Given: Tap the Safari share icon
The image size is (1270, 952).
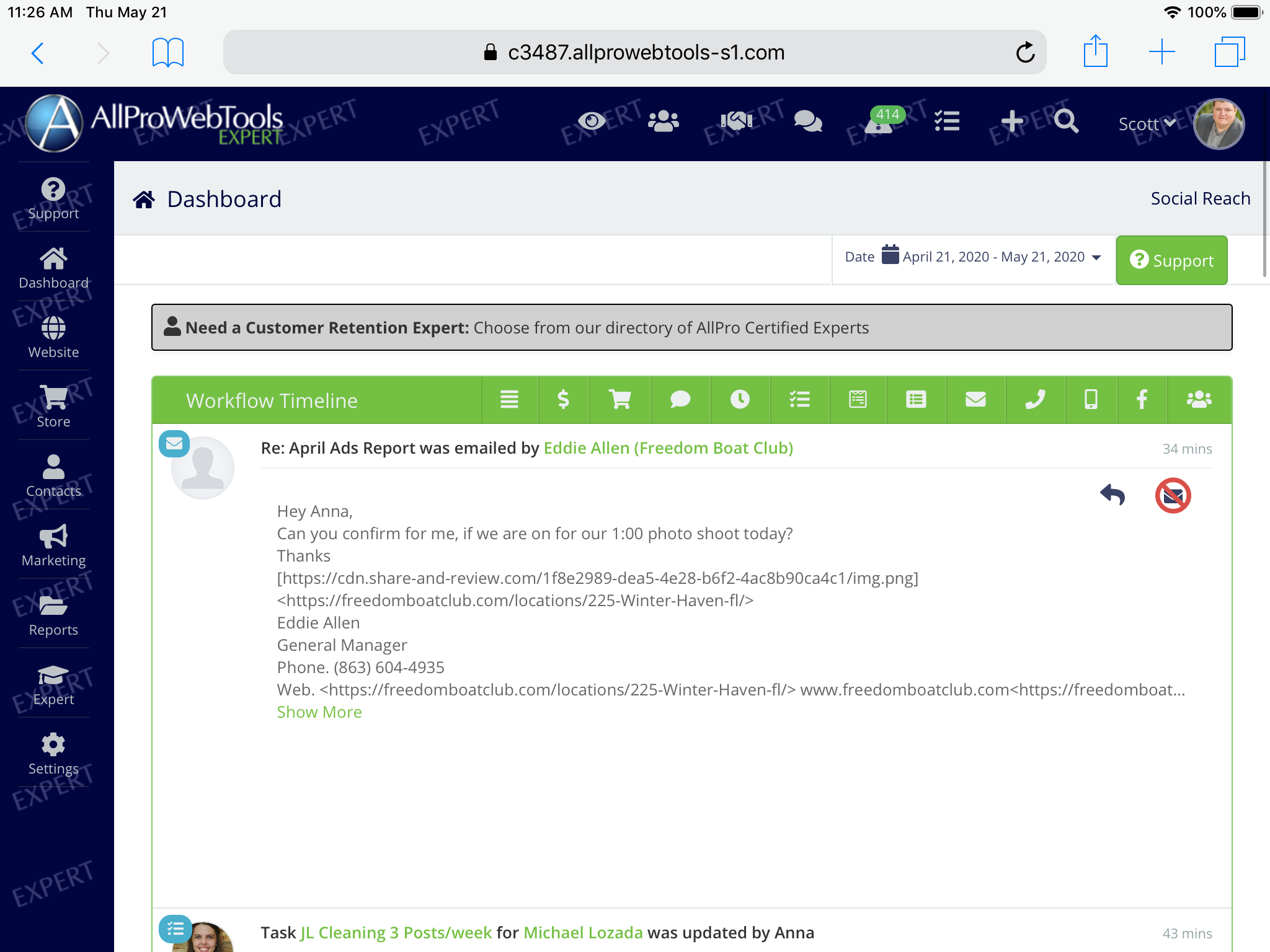Looking at the screenshot, I should point(1096,51).
